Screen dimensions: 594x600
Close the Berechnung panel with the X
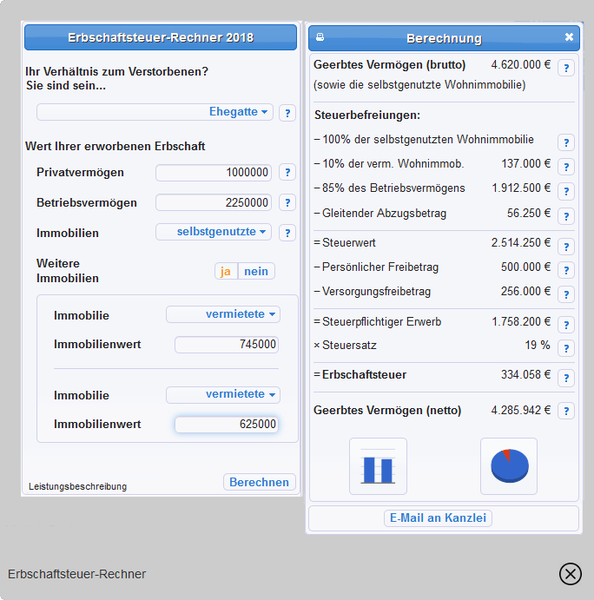click(x=569, y=37)
